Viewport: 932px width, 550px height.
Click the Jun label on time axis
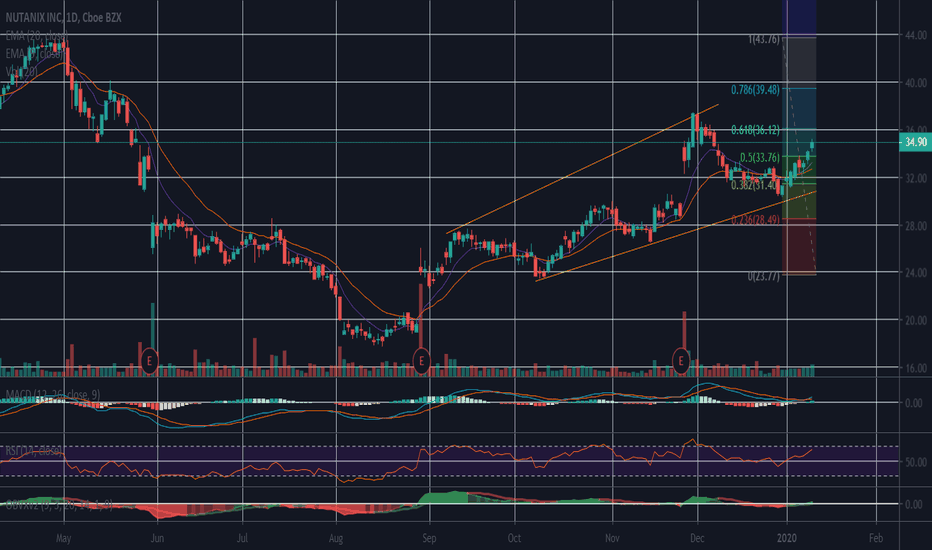(157, 538)
